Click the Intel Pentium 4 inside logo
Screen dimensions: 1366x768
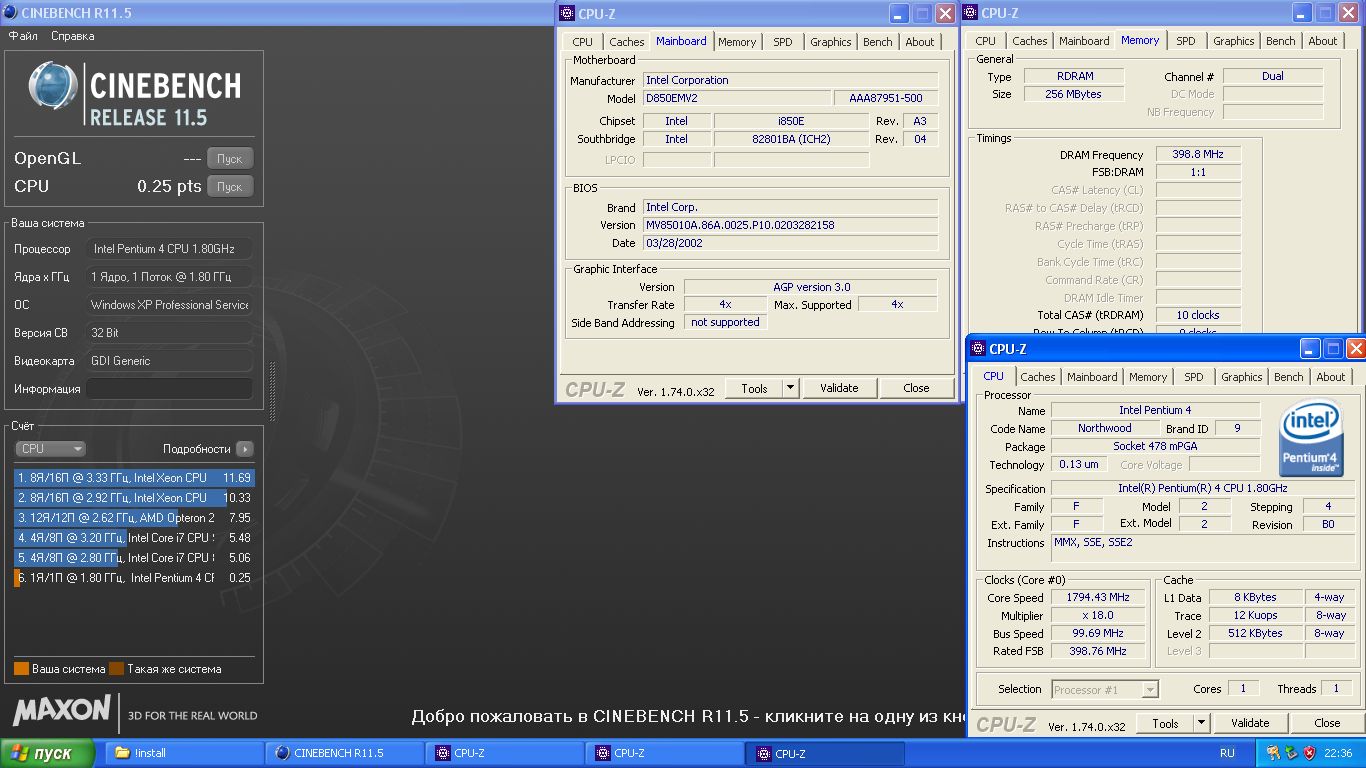pos(1311,438)
